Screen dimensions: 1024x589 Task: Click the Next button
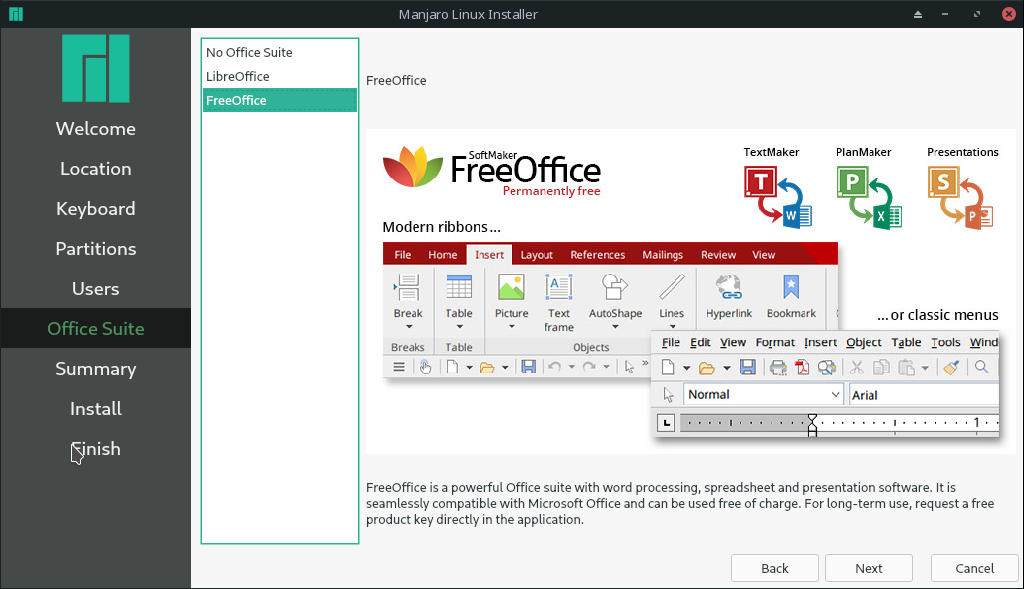point(869,568)
